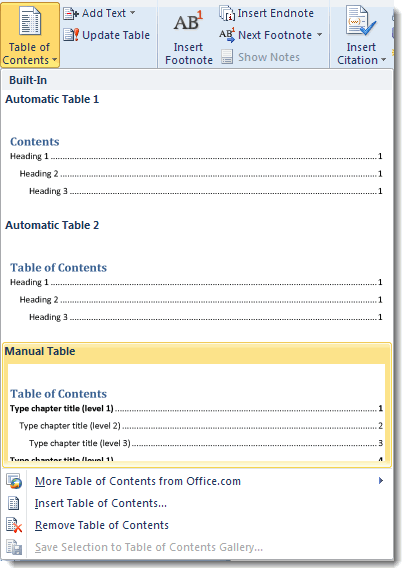The image size is (403, 568).
Task: Click the Table of Contents page icon
Action: click(30, 22)
